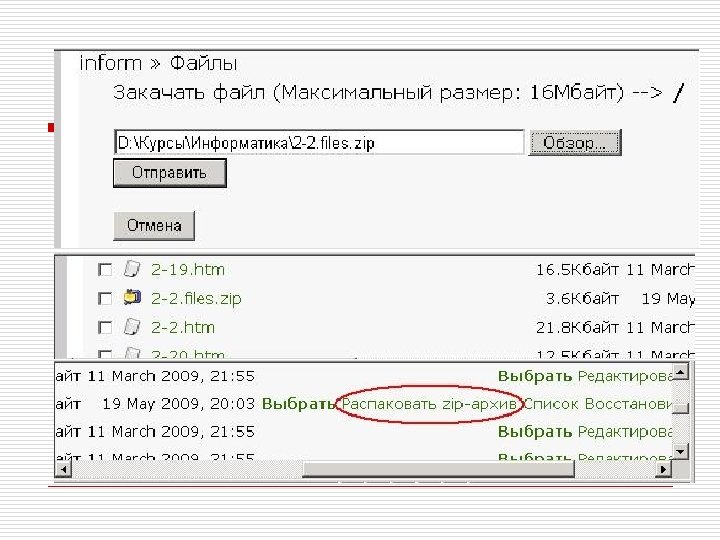This screenshot has width=720, height=540.
Task: Click the file path input field
Action: pos(319,142)
